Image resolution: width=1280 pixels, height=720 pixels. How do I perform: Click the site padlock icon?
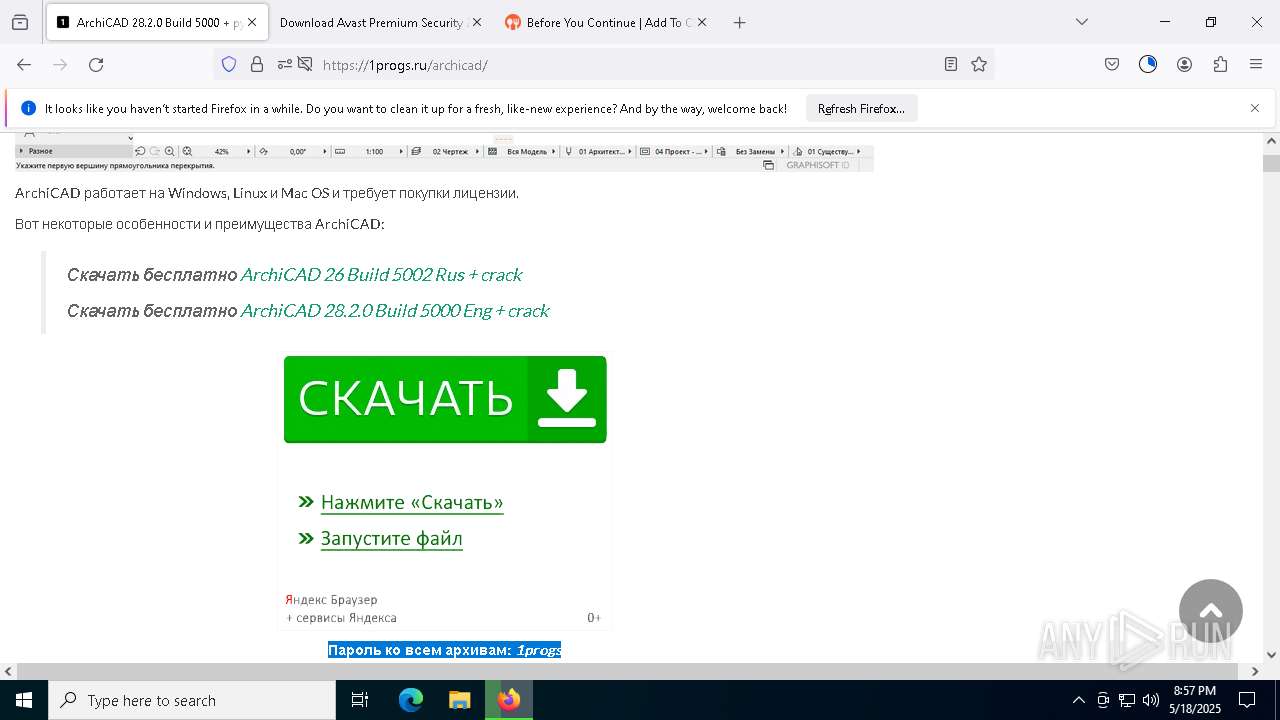[x=257, y=64]
